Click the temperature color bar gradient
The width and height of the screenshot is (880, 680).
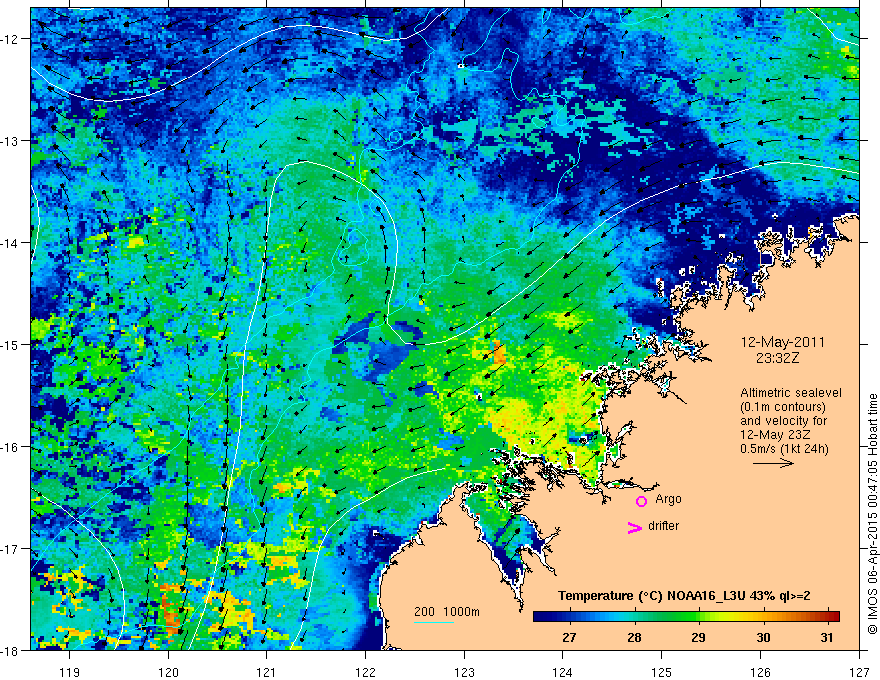click(x=686, y=617)
